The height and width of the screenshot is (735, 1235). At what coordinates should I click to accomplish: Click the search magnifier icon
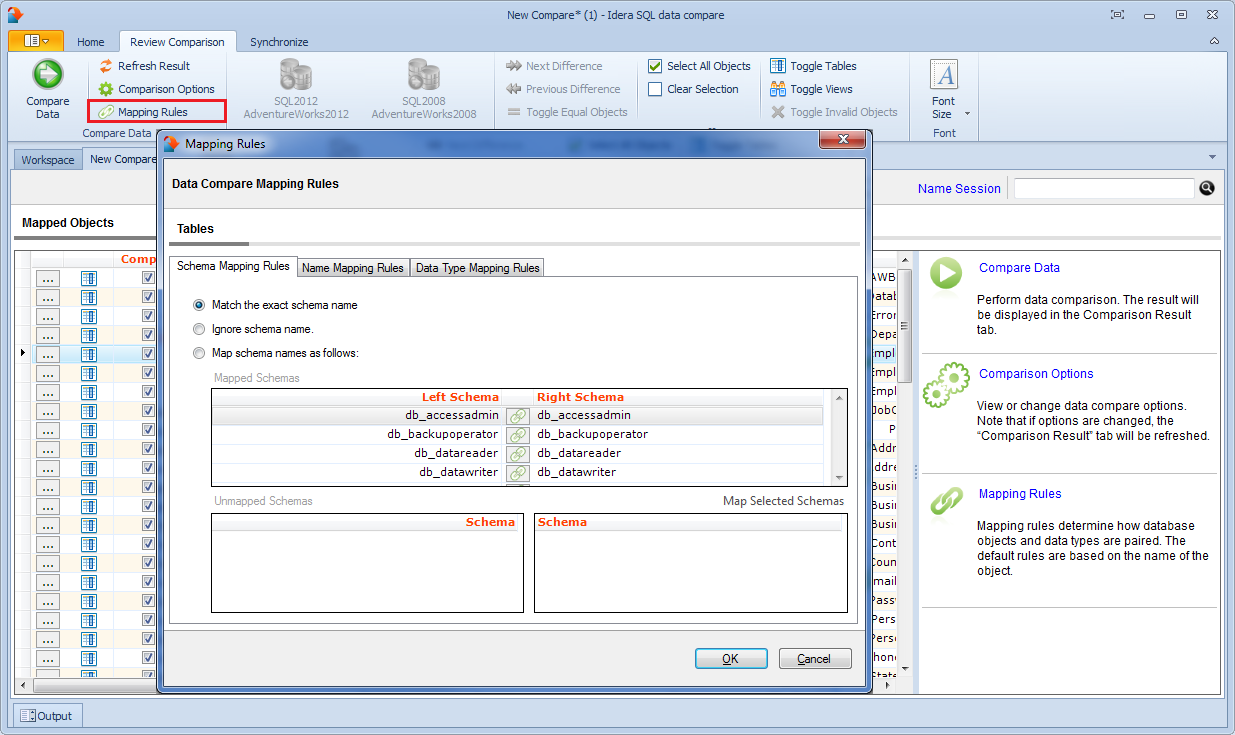tap(1207, 188)
